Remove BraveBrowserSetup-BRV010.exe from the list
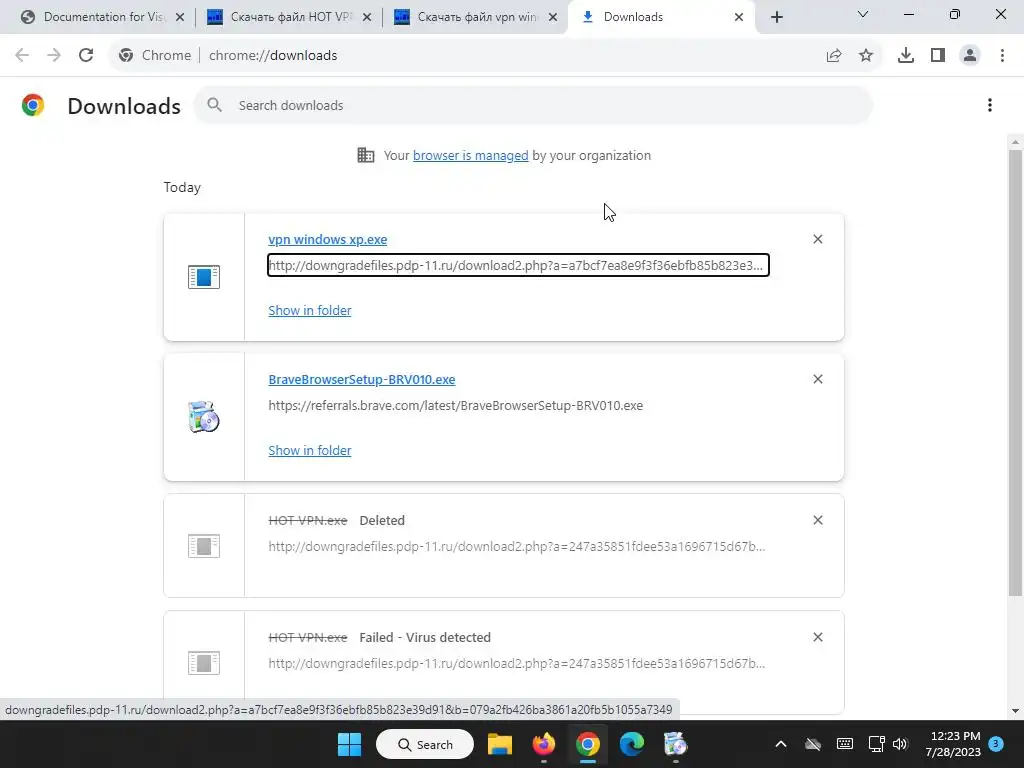The height and width of the screenshot is (768, 1024). (x=817, y=379)
